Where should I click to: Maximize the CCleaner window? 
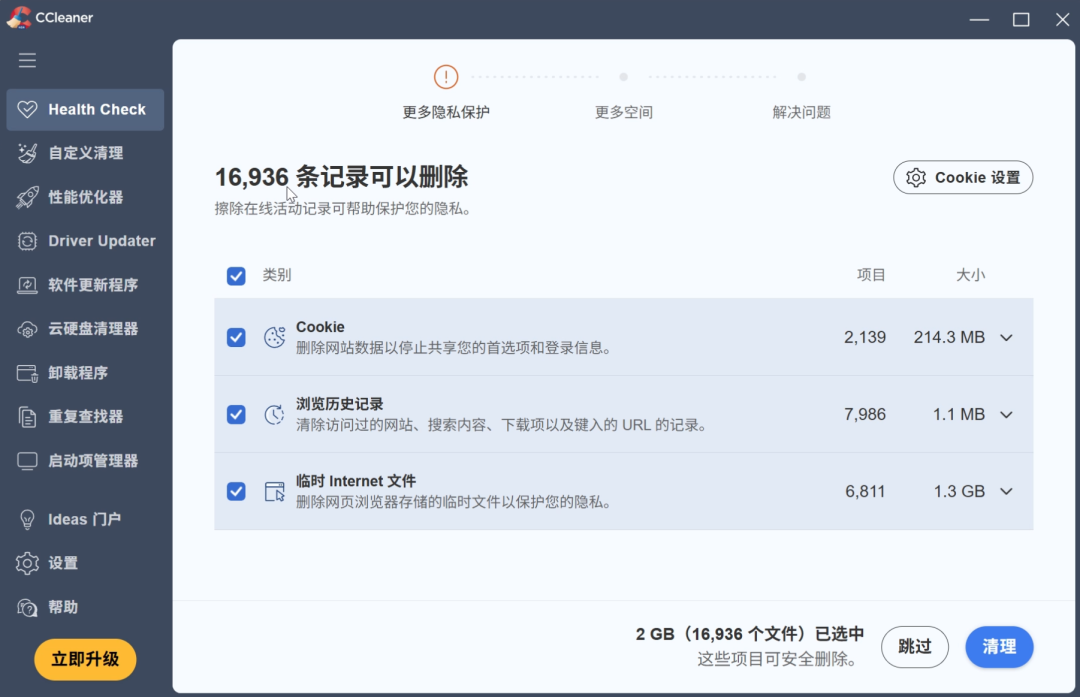(x=1021, y=19)
